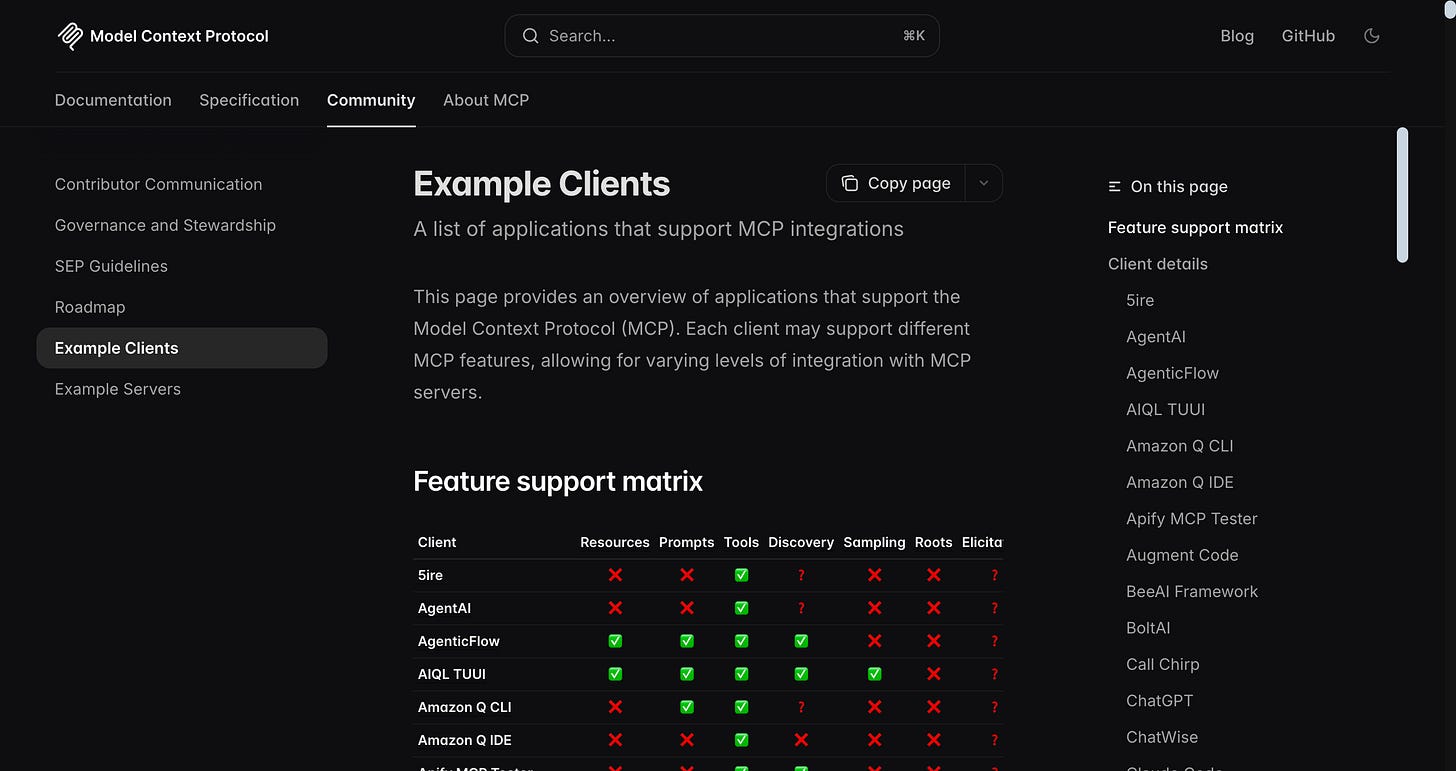Click the Tools column header

click(741, 542)
